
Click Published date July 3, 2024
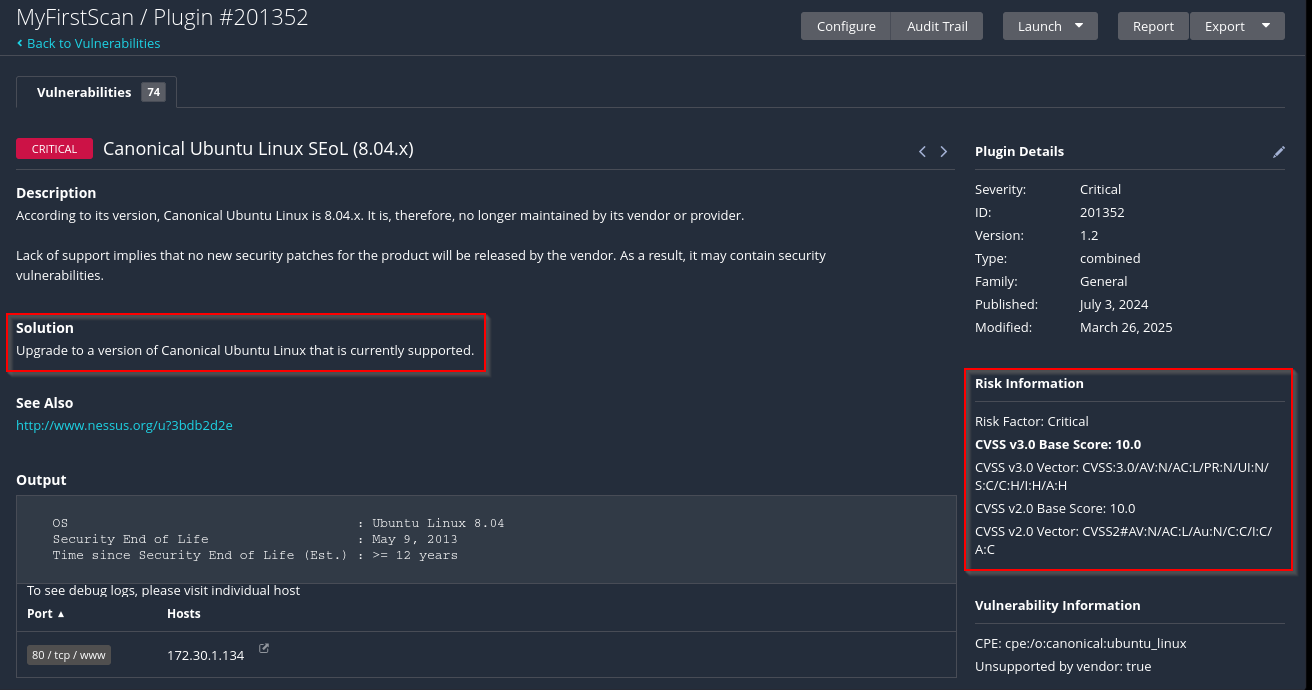point(1114,304)
